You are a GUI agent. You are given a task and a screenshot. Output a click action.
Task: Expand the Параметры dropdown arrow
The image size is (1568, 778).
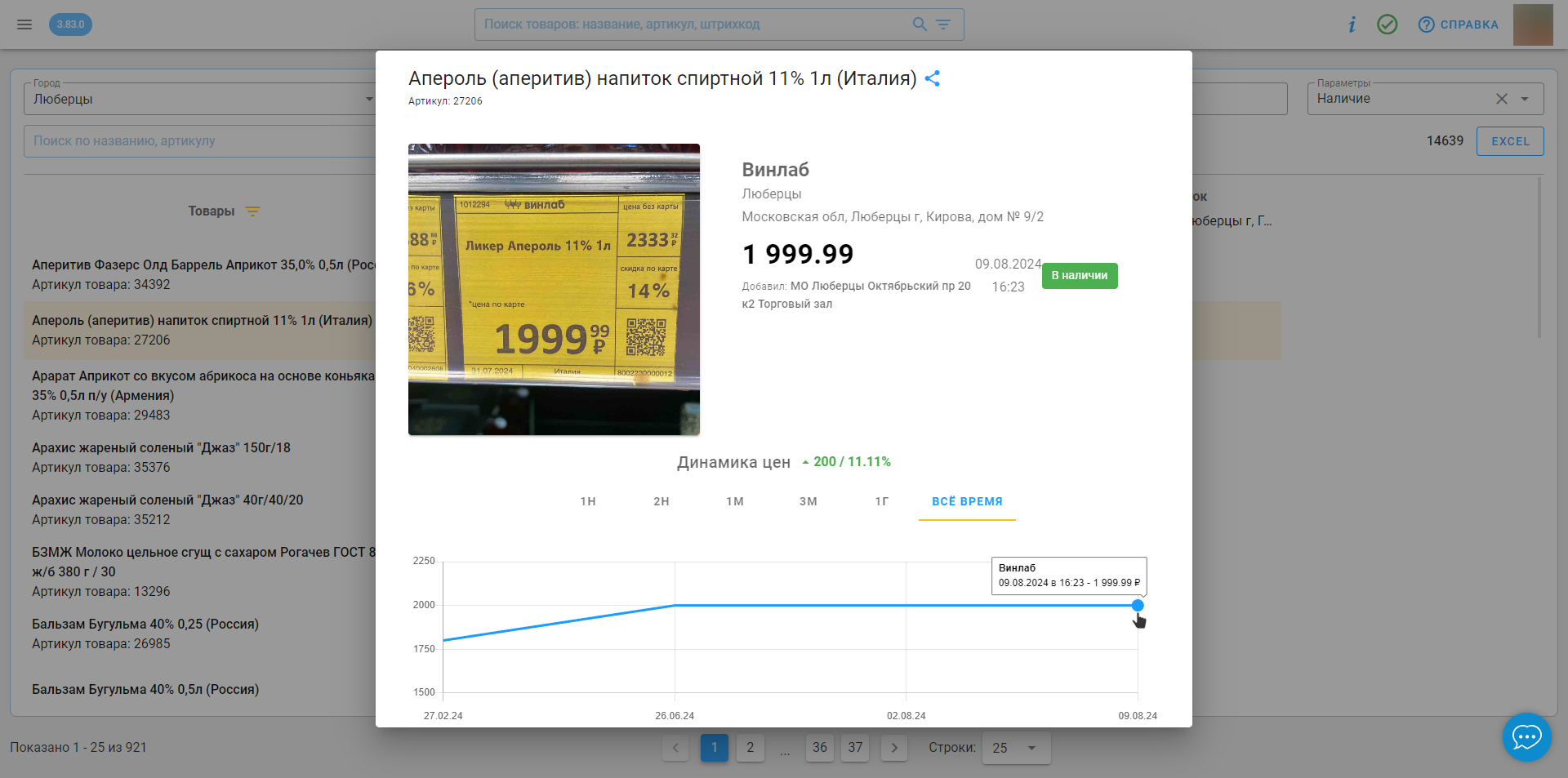(1525, 99)
